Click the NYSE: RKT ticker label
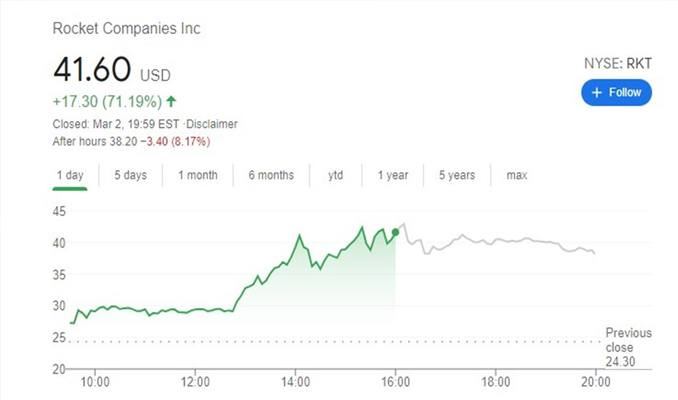 (x=617, y=63)
